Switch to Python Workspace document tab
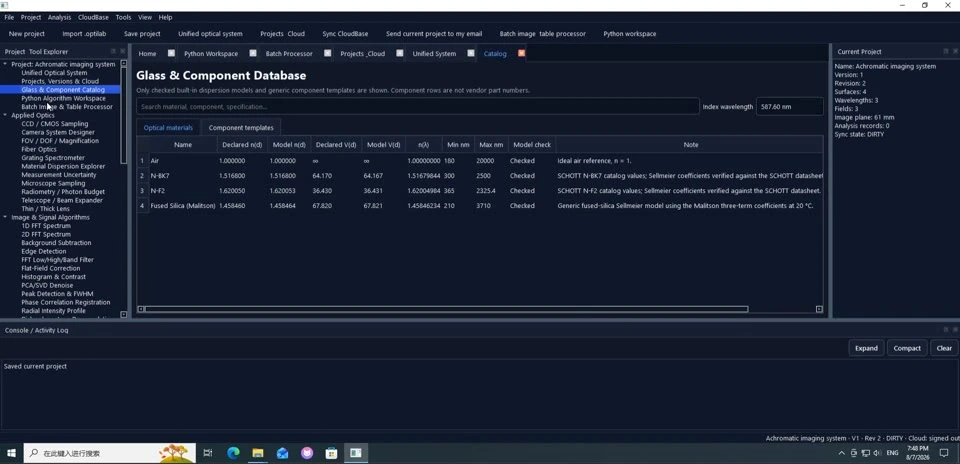This screenshot has width=960, height=464. coord(211,53)
